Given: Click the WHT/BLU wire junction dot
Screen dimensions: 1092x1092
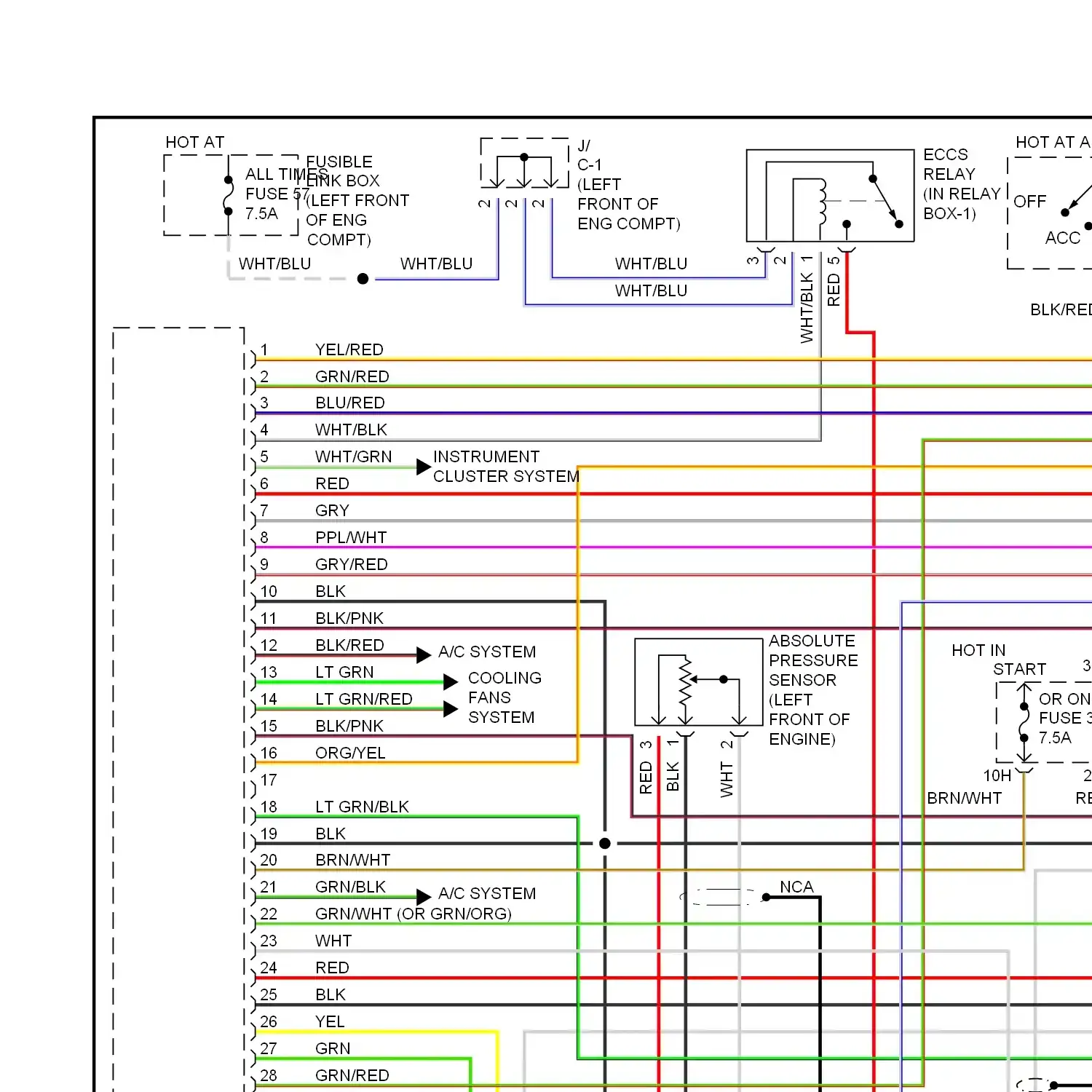Looking at the screenshot, I should 363,279.
